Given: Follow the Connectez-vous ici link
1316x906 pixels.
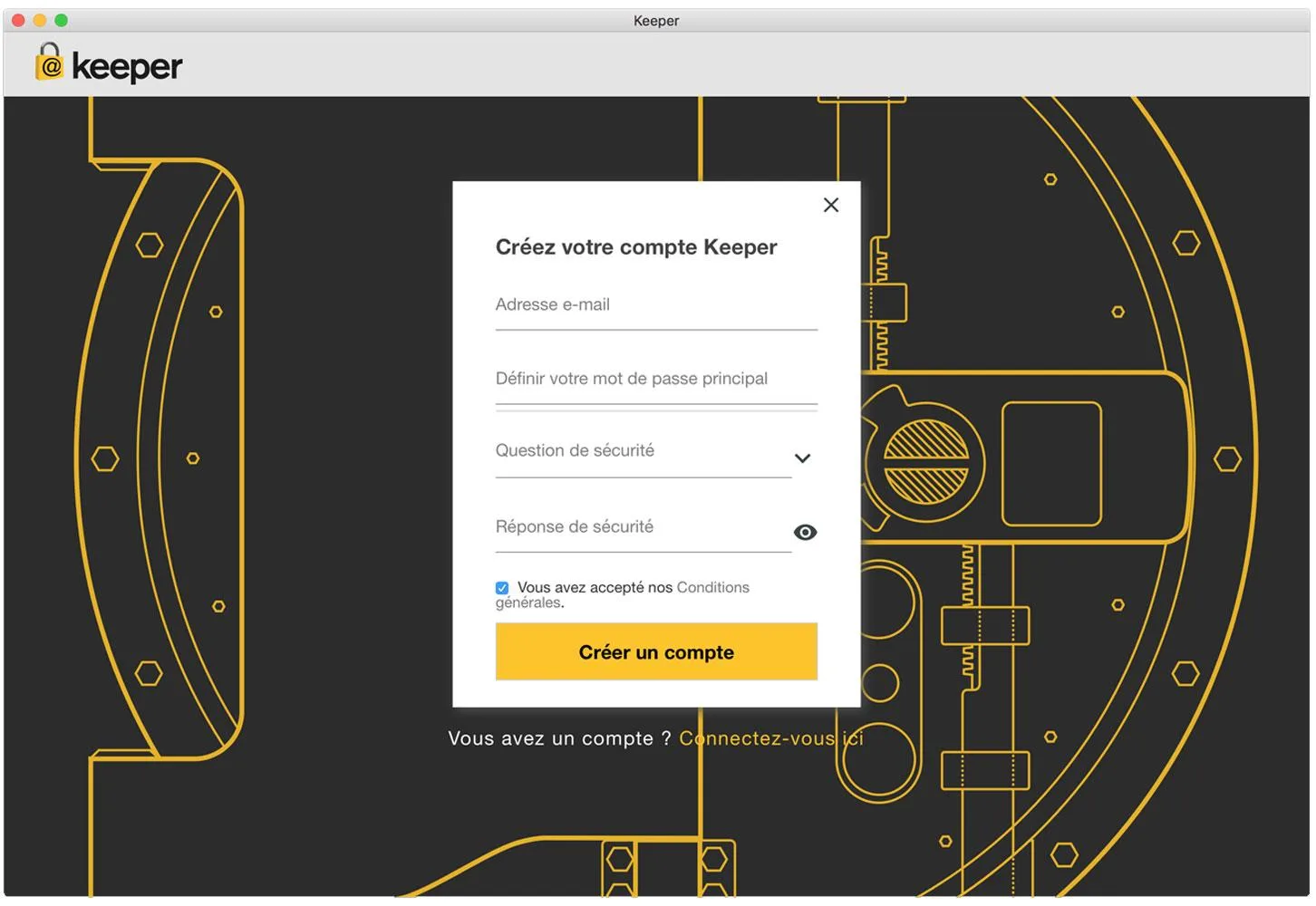Looking at the screenshot, I should 770,738.
